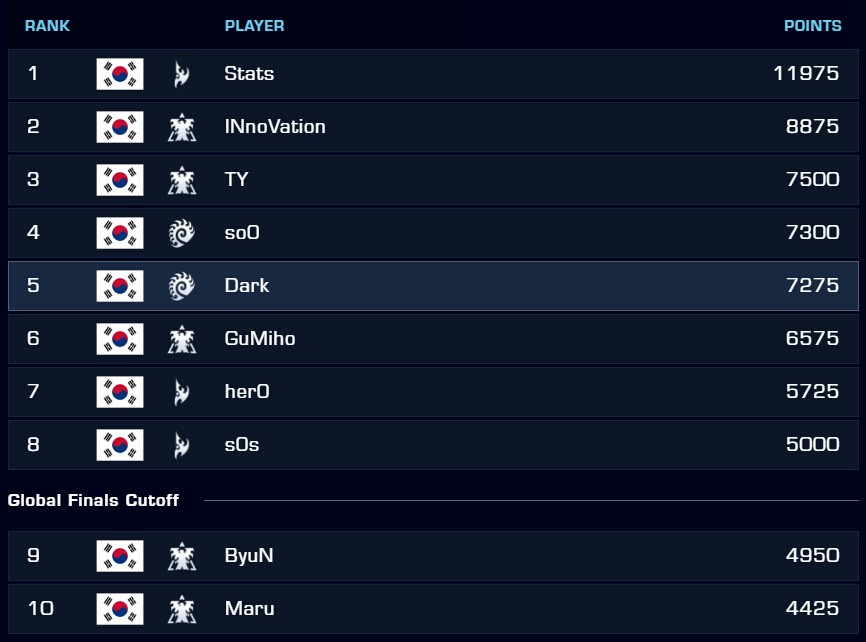866x642 pixels.
Task: Click the South Korea flag in Stats row
Action: [120, 74]
